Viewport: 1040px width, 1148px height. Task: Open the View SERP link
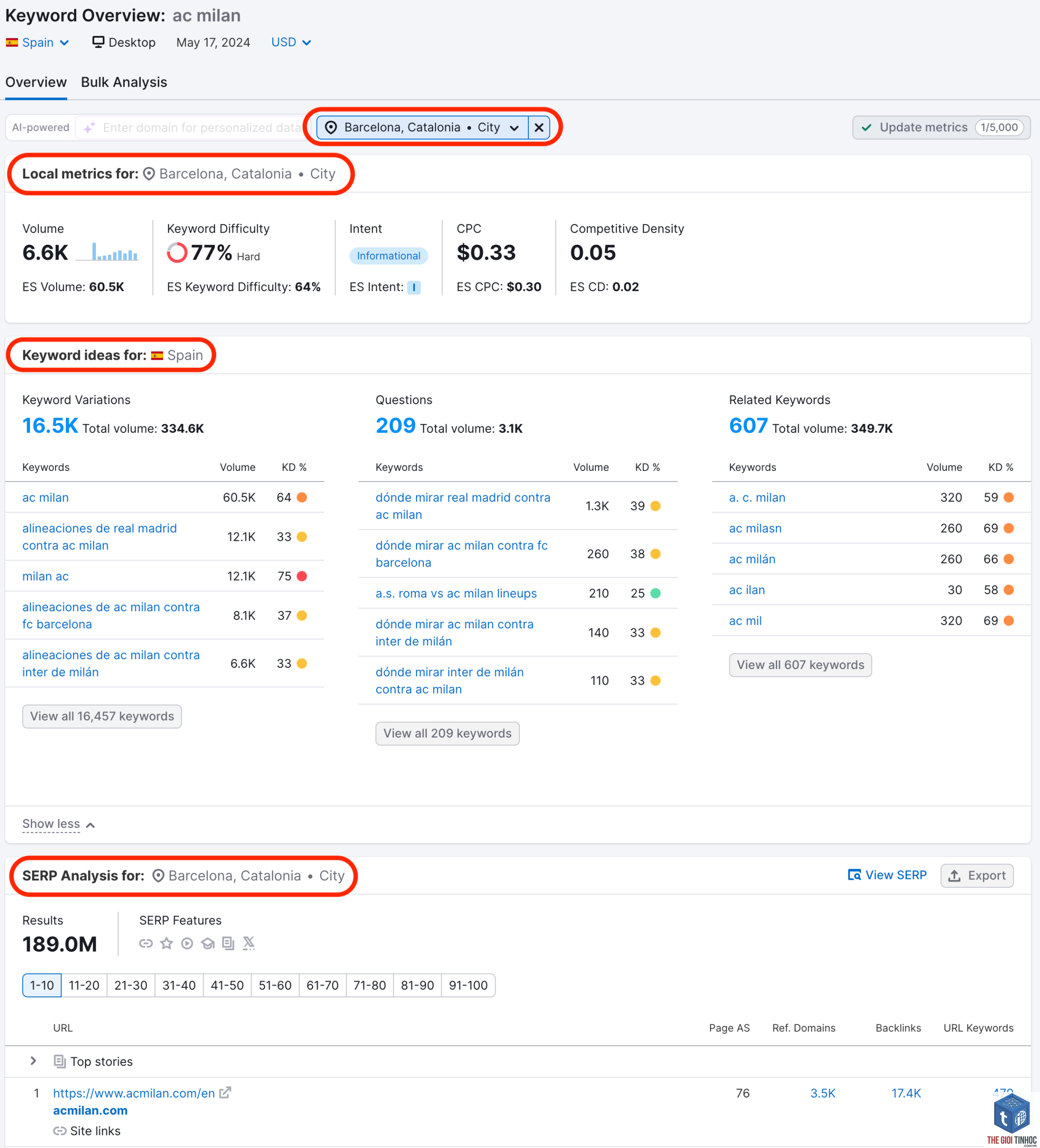point(888,875)
